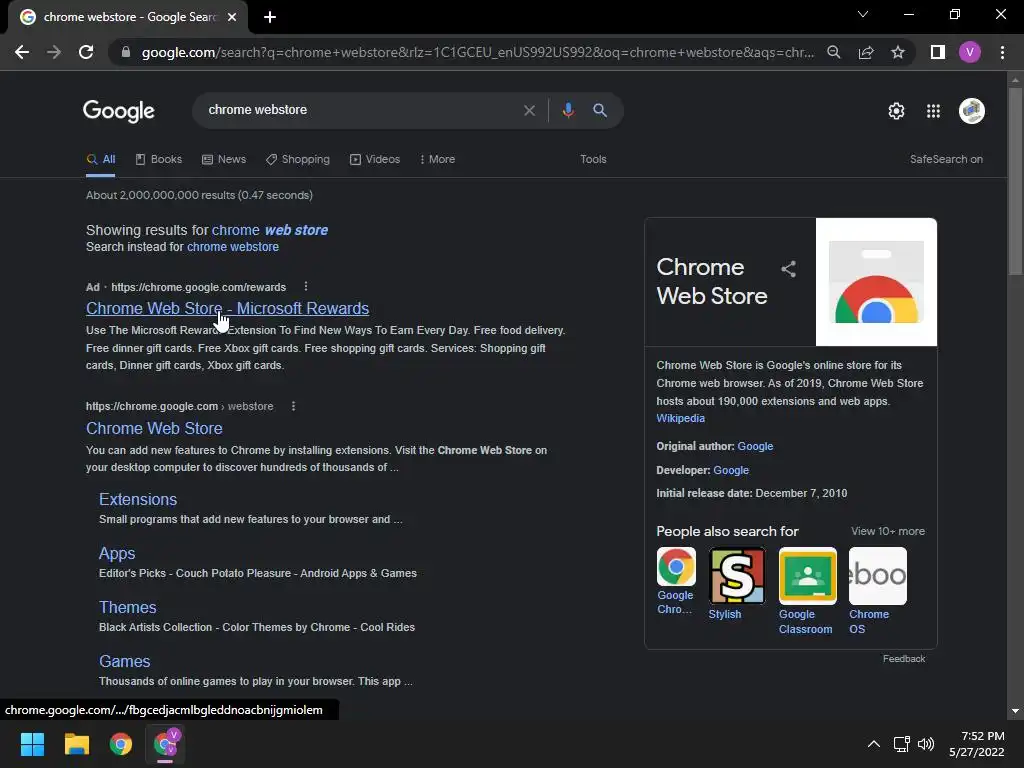Open the network status tray icon
The width and height of the screenshot is (1024, 768).
coord(902,744)
